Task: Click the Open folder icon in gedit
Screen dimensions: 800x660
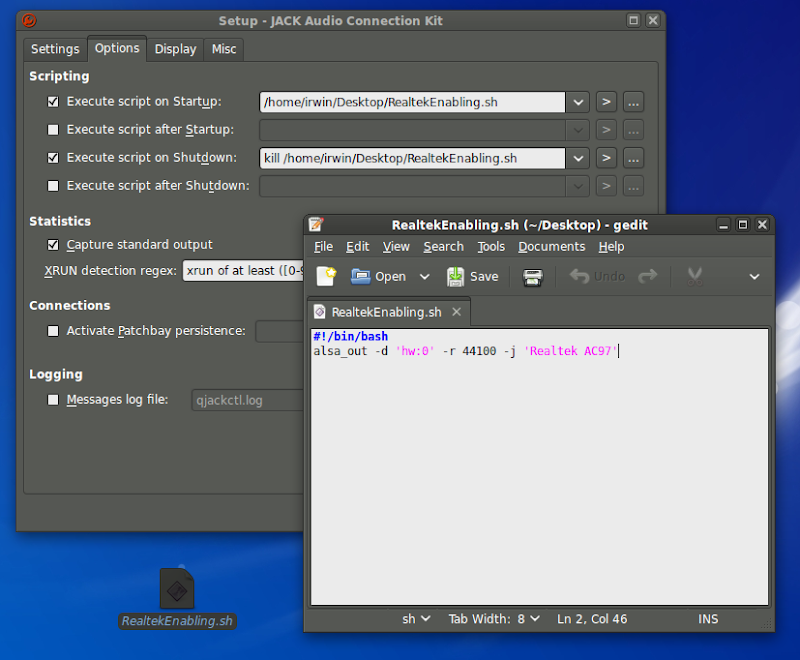Action: (x=361, y=276)
